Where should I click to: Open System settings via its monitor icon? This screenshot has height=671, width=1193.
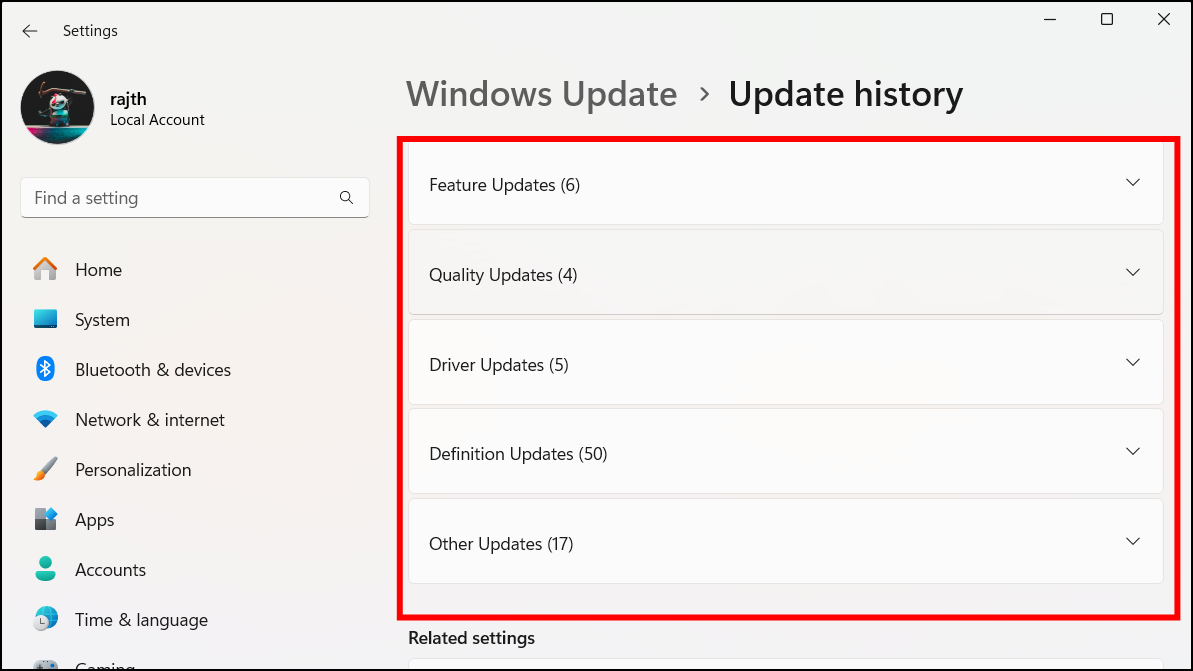45,319
